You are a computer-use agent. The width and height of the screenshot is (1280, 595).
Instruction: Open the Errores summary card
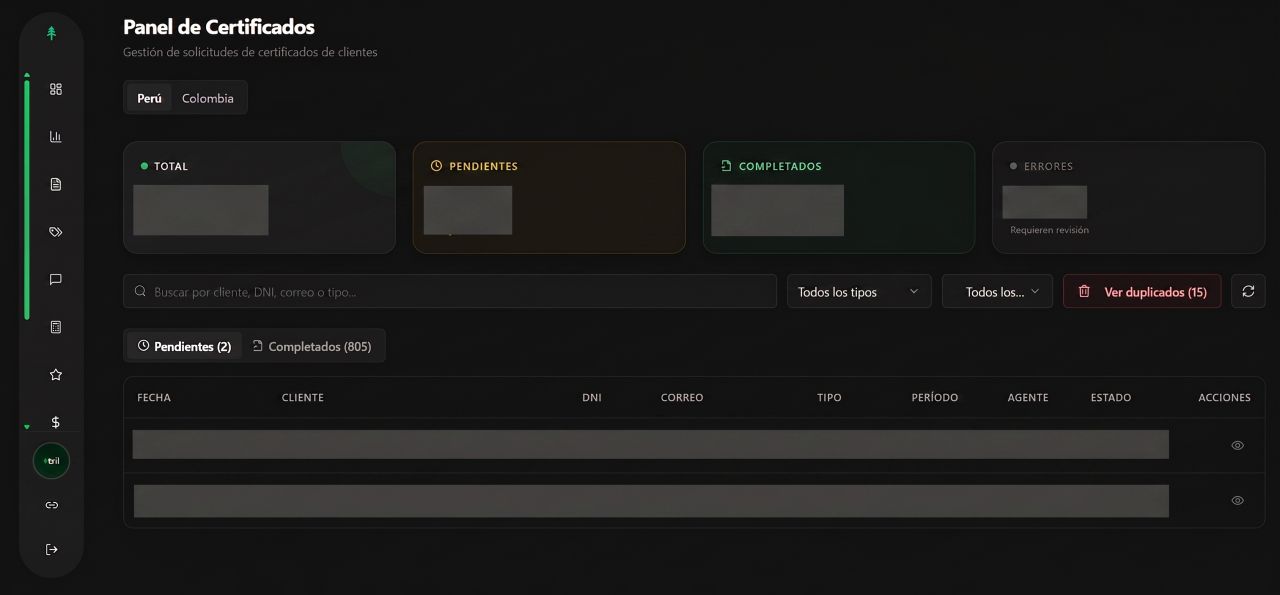tap(1129, 197)
